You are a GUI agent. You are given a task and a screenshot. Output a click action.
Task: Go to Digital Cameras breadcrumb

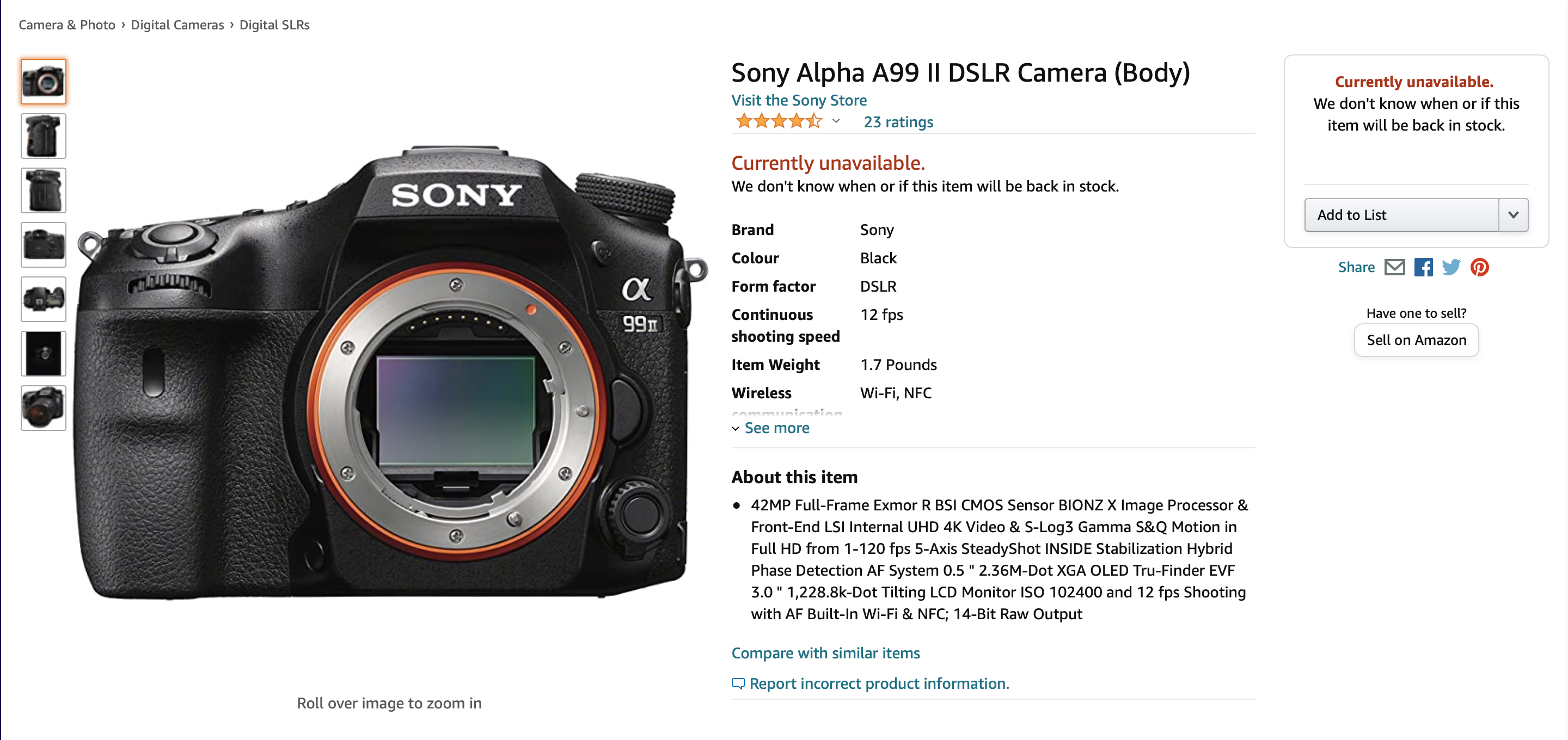pyautogui.click(x=177, y=25)
